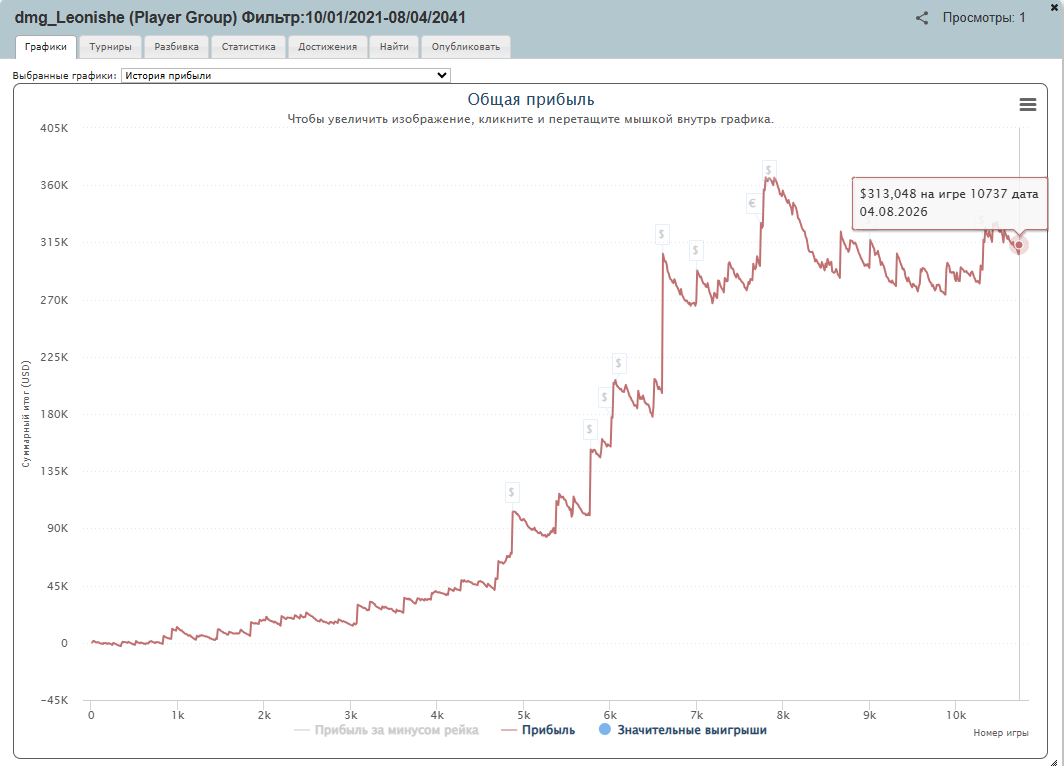Toggle the Прибыль за минусом рейка series
Image resolution: width=1064 pixels, height=766 pixels.
(386, 730)
